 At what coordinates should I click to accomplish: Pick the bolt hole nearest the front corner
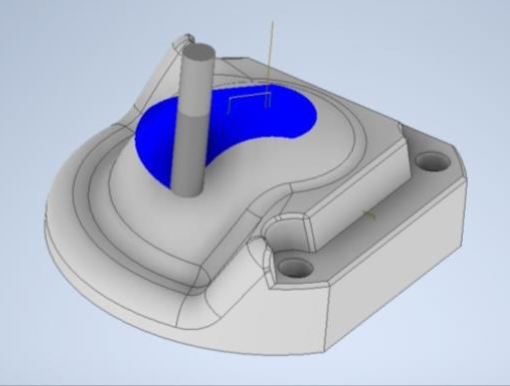[295, 268]
